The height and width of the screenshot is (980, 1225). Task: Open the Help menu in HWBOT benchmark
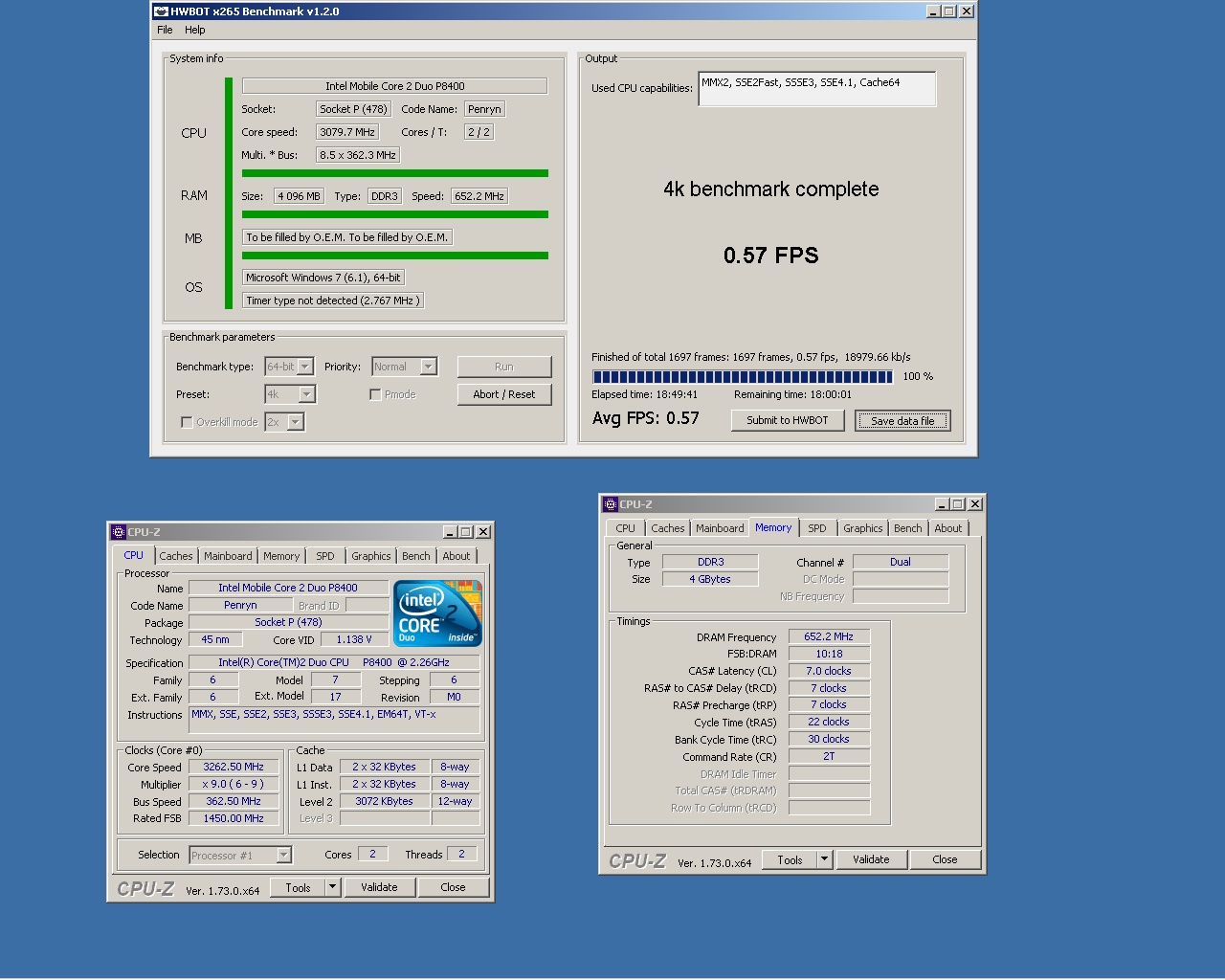[x=195, y=30]
